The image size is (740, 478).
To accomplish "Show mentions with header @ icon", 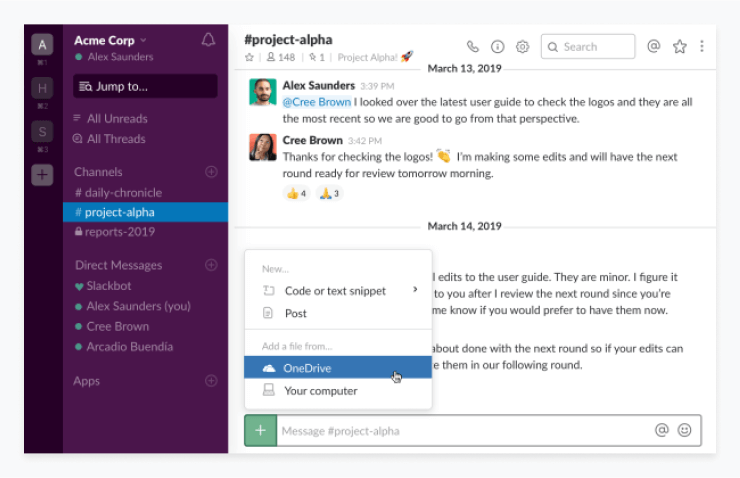I will [x=654, y=46].
